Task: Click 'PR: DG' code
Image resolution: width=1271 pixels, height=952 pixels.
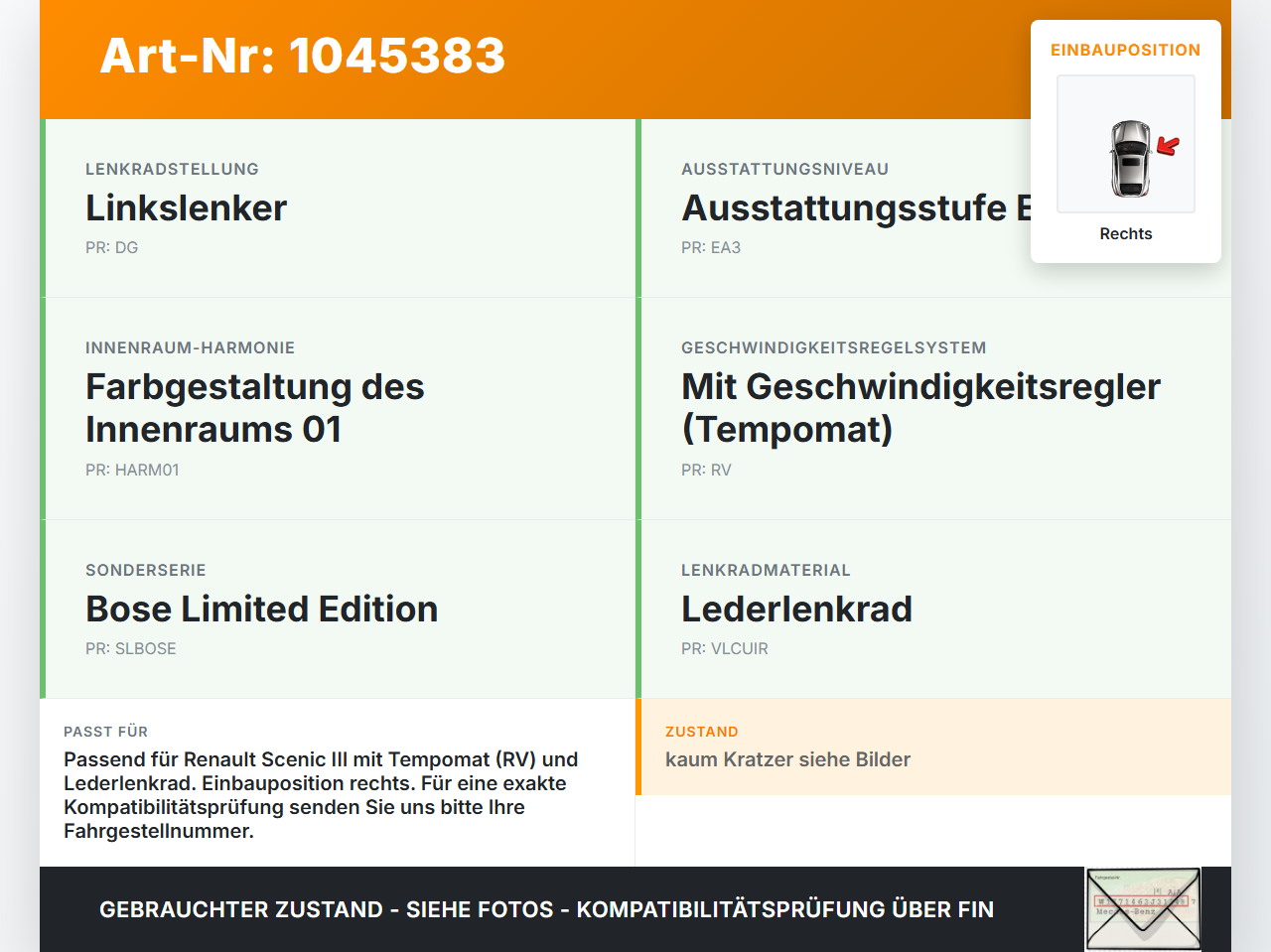Action: click(x=111, y=248)
